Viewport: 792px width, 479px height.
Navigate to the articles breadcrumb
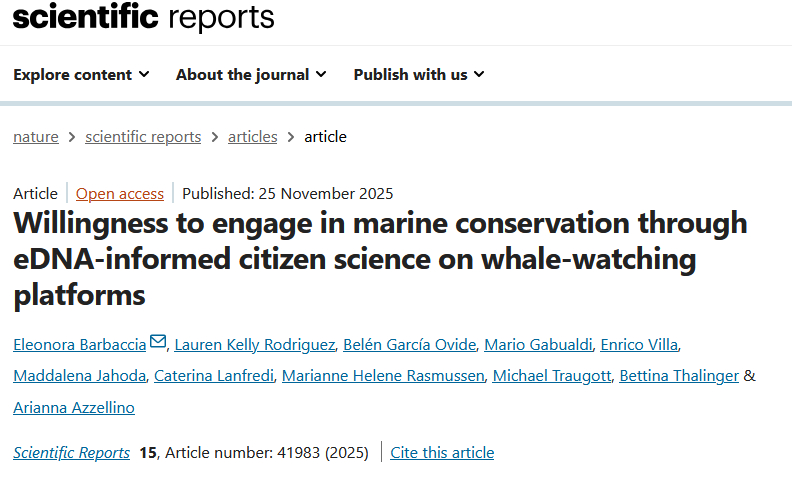point(253,137)
